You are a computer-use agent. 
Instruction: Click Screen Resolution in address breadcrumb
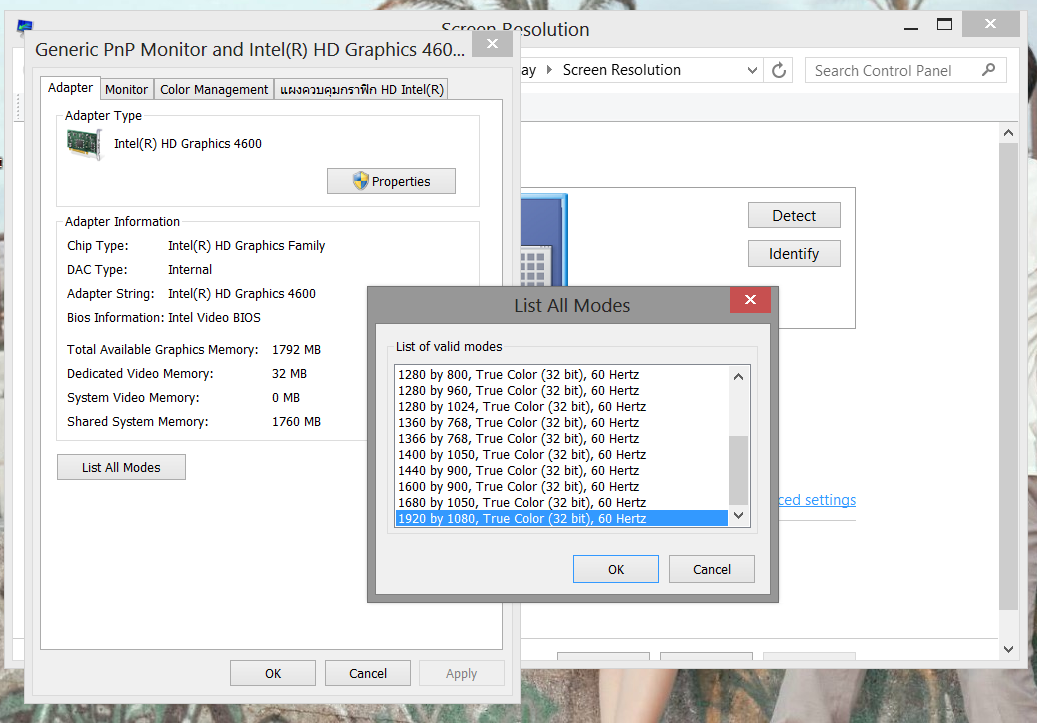coord(621,70)
